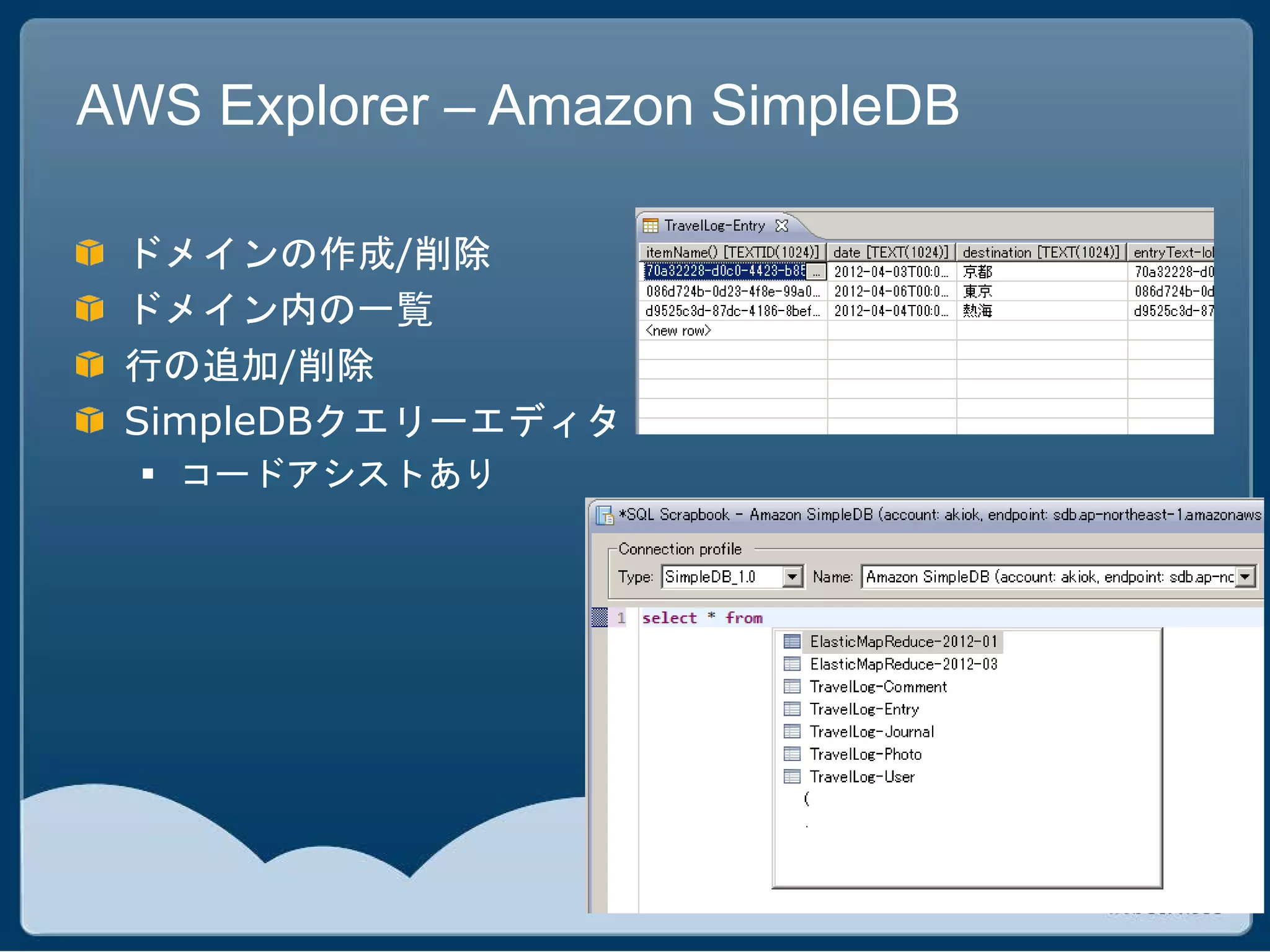
Task: Click the TravelLog-Journal table icon
Action: pos(792,732)
